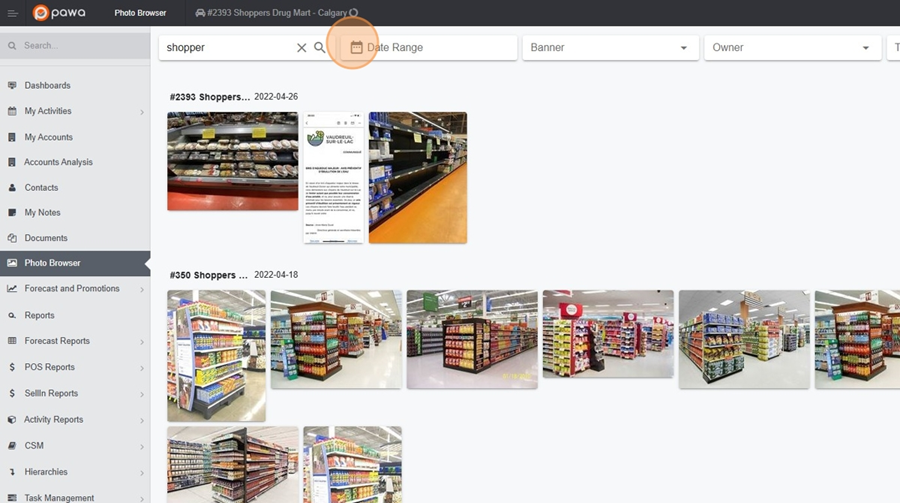Toggle the hamburger menu icon
Viewport: 900px width, 503px height.
(x=12, y=13)
